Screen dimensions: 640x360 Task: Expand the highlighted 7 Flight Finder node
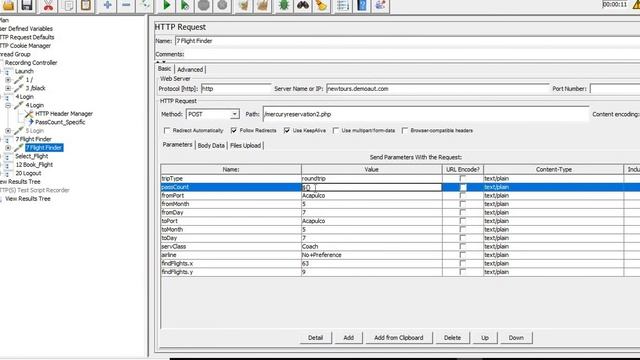click(8, 148)
